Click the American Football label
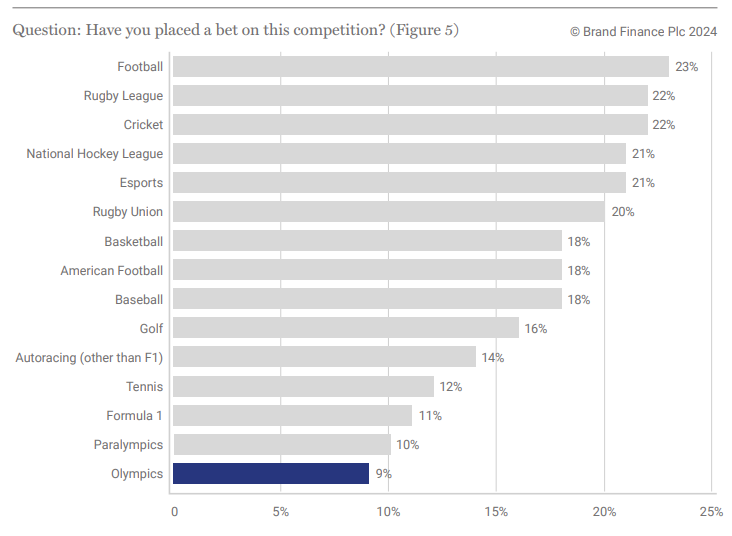 [111, 270]
